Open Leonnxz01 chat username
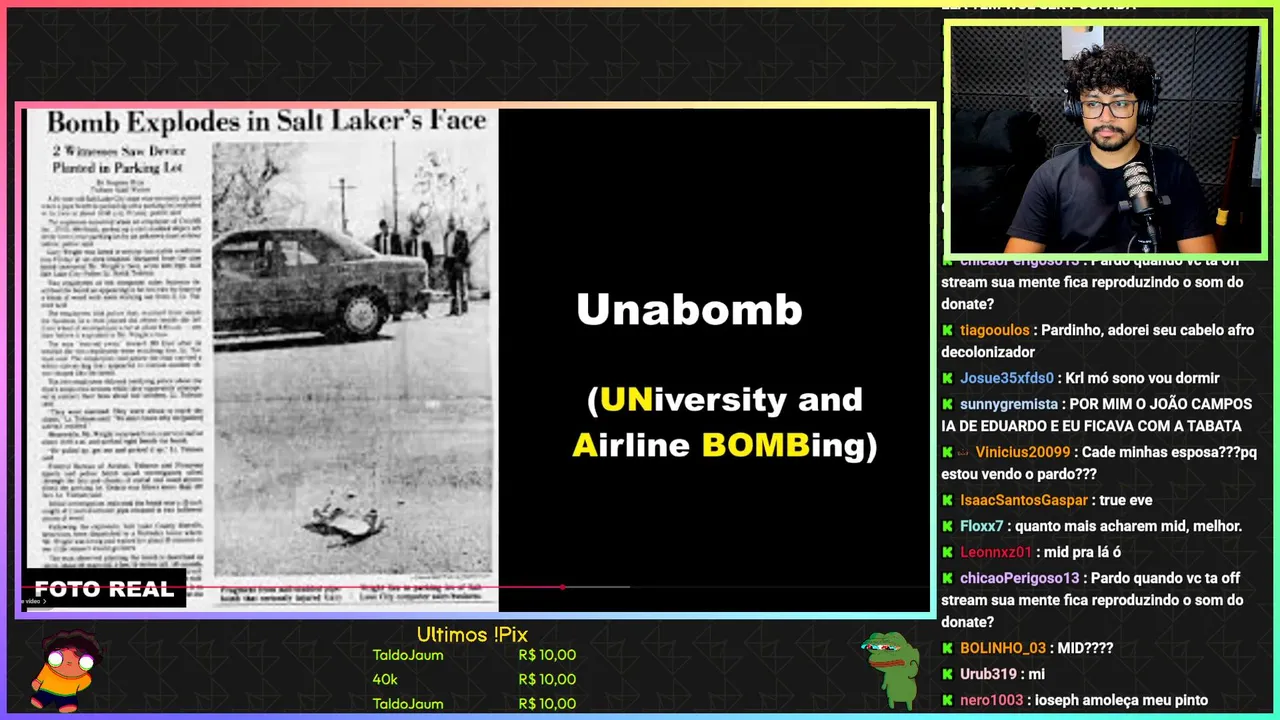Image resolution: width=1280 pixels, height=720 pixels. 996,552
